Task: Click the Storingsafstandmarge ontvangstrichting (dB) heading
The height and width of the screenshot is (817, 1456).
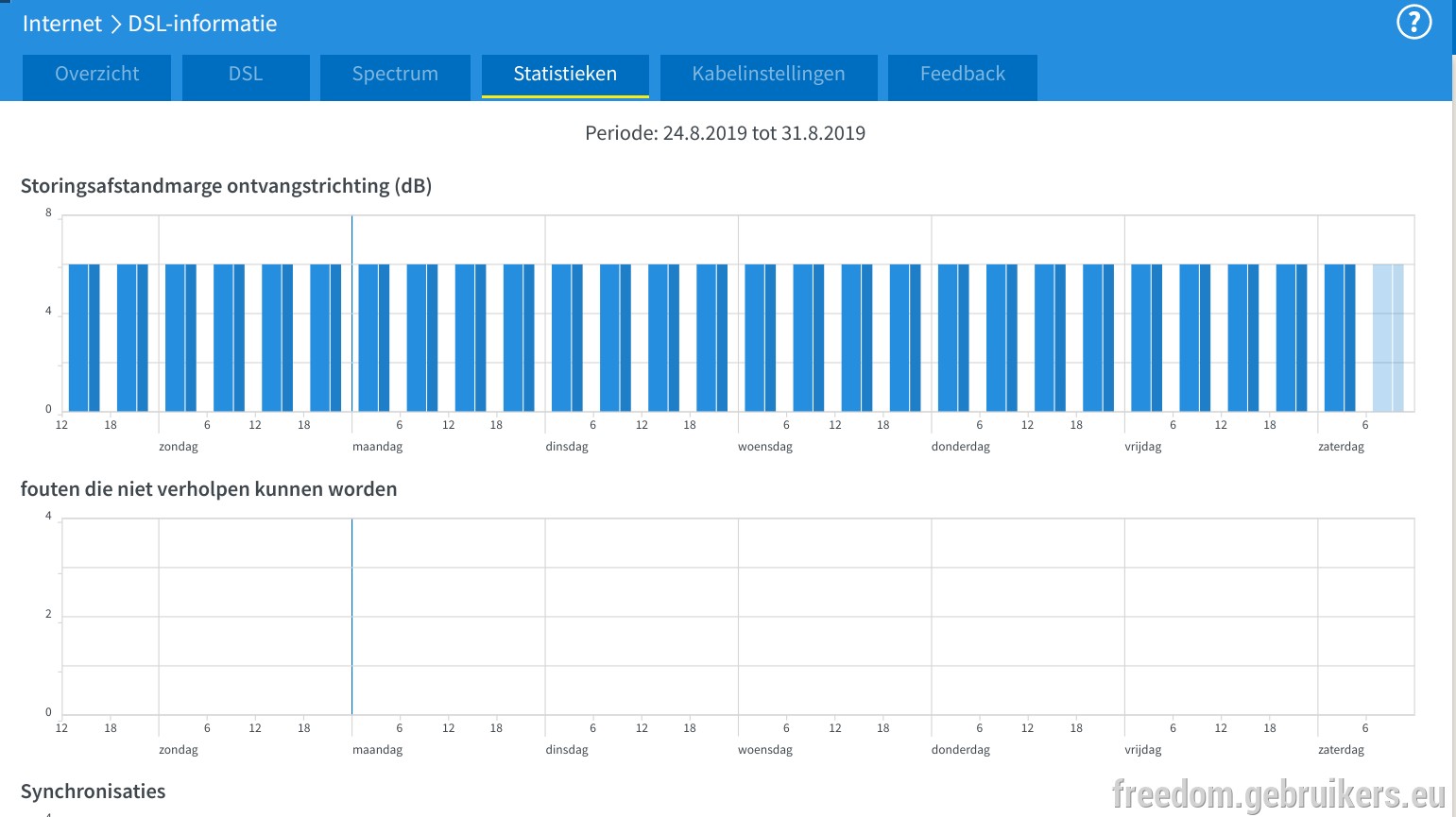Action: [226, 186]
